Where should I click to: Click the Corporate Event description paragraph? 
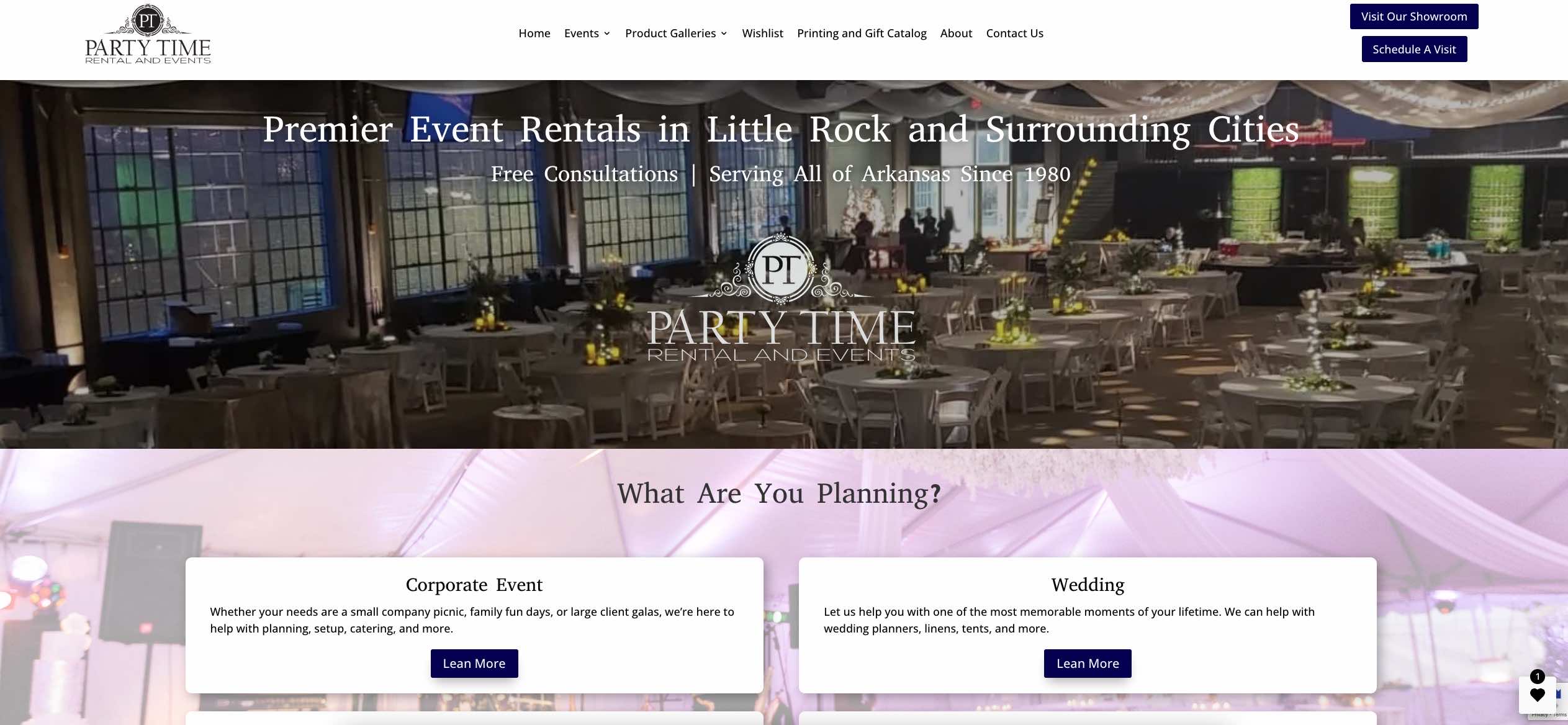pyautogui.click(x=472, y=620)
